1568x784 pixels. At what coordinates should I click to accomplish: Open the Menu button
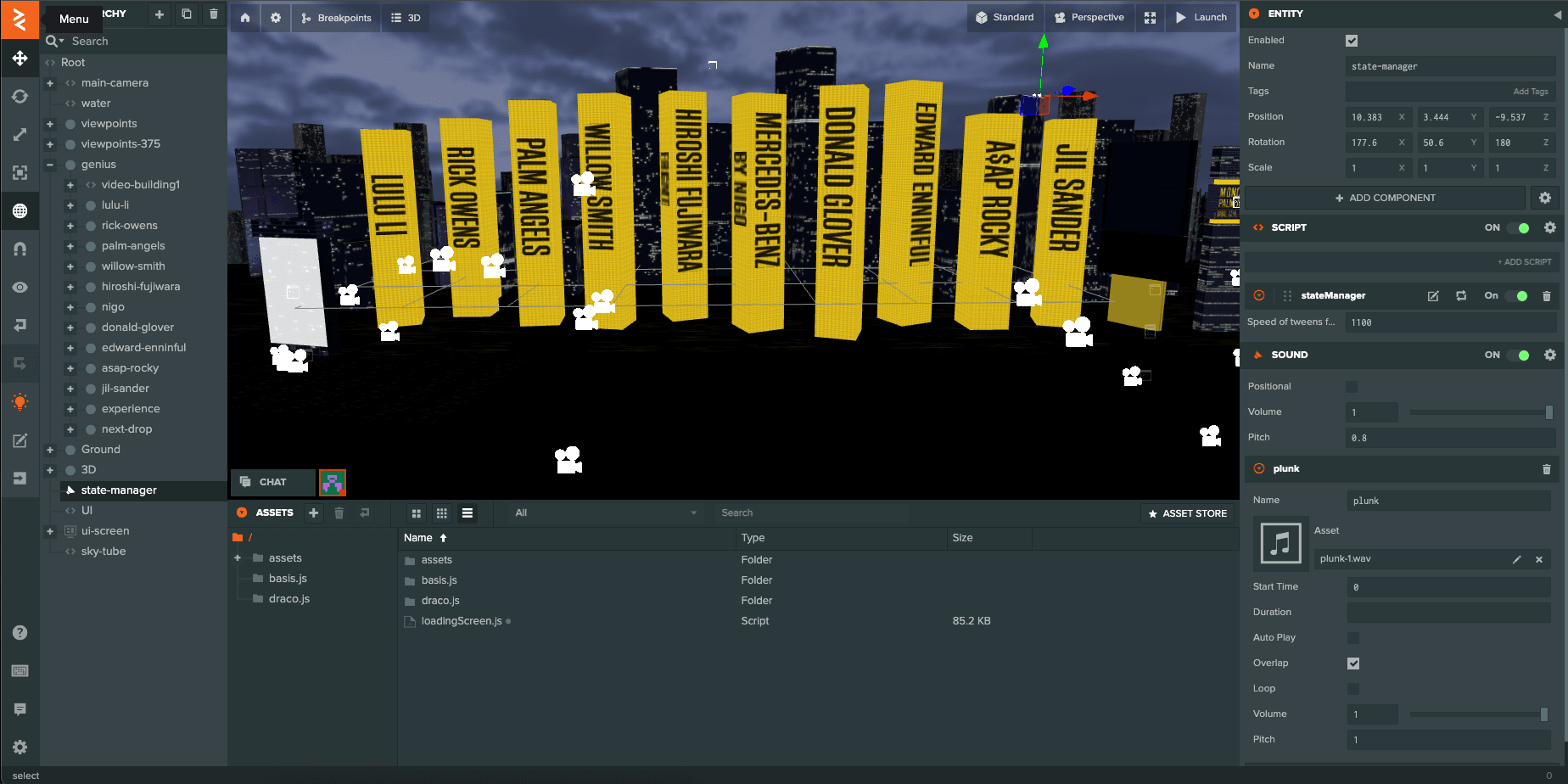click(20, 19)
